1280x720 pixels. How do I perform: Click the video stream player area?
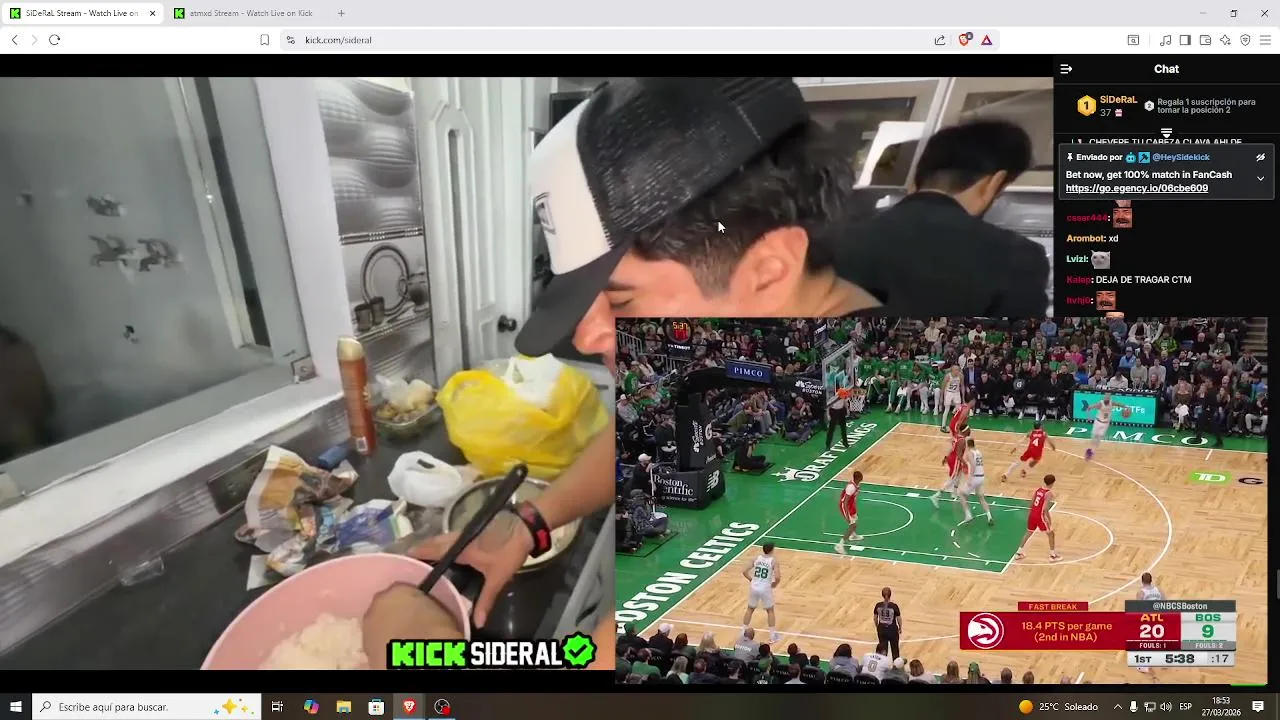[526, 373]
